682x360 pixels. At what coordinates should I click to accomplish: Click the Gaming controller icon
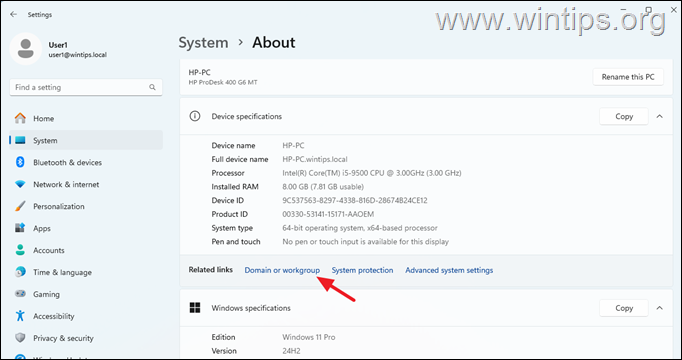click(20, 294)
